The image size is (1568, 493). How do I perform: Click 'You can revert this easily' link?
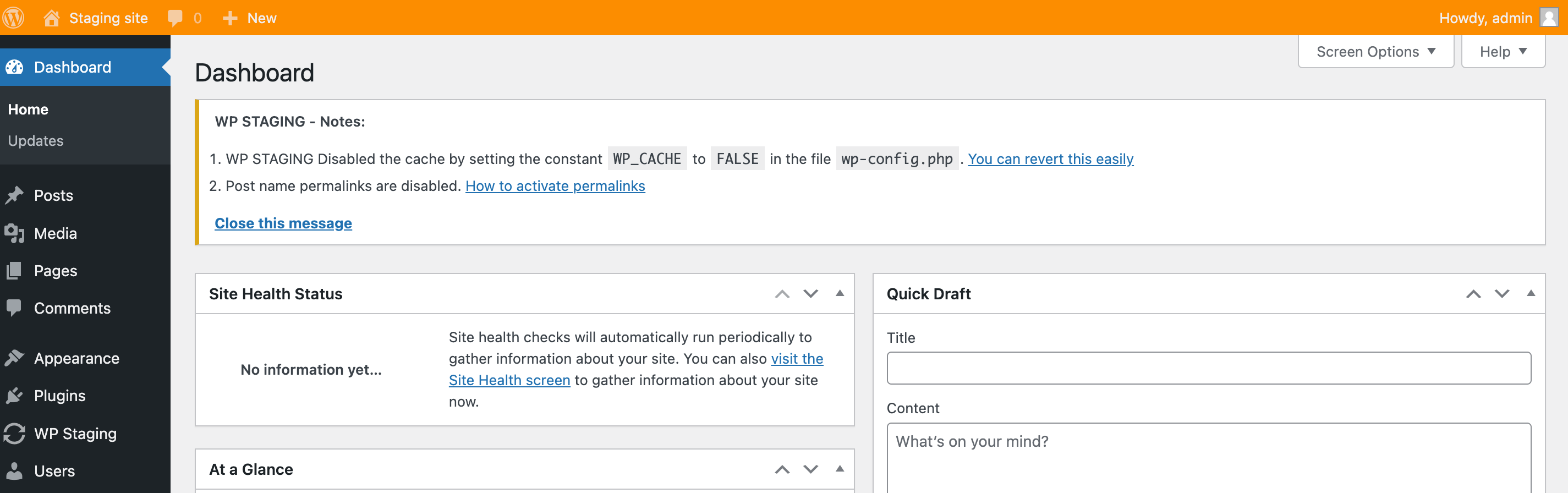pyautogui.click(x=1051, y=159)
